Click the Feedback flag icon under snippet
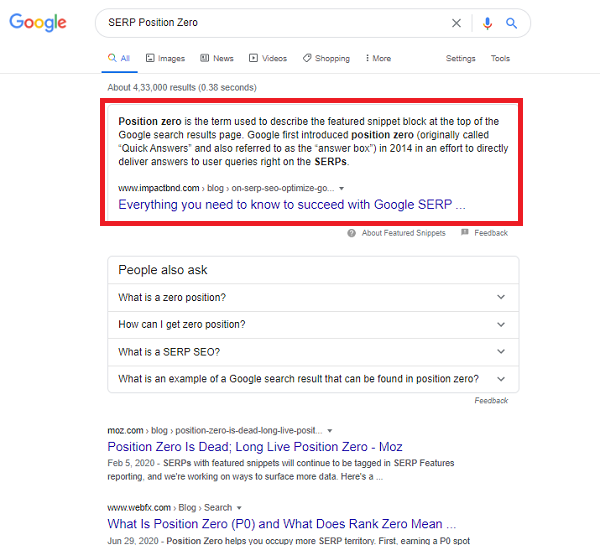This screenshot has height=545, width=600. point(465,232)
